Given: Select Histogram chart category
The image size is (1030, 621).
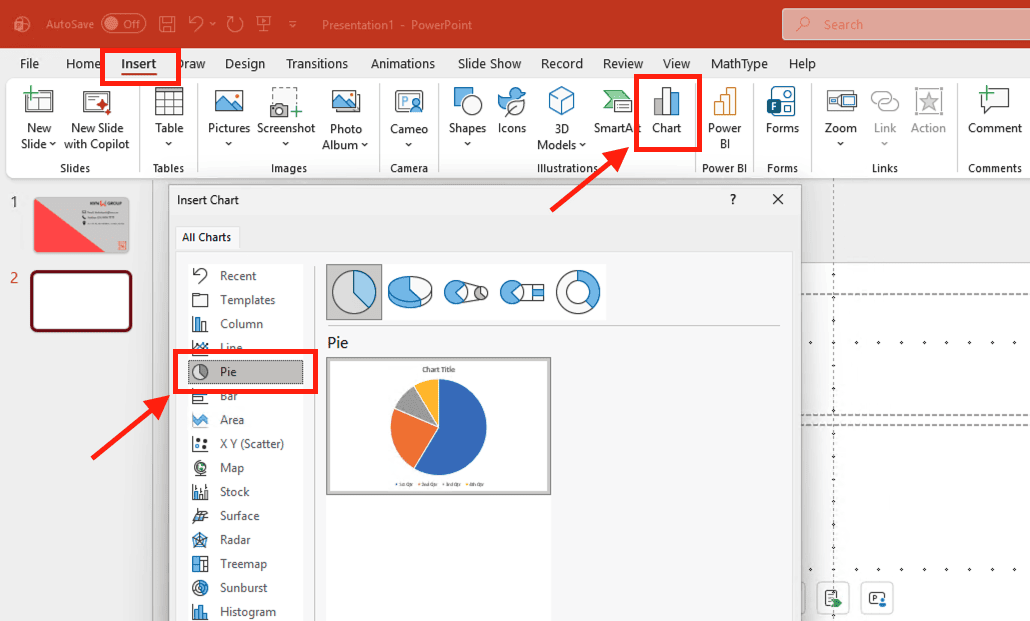Looking at the screenshot, I should click(x=246, y=612).
